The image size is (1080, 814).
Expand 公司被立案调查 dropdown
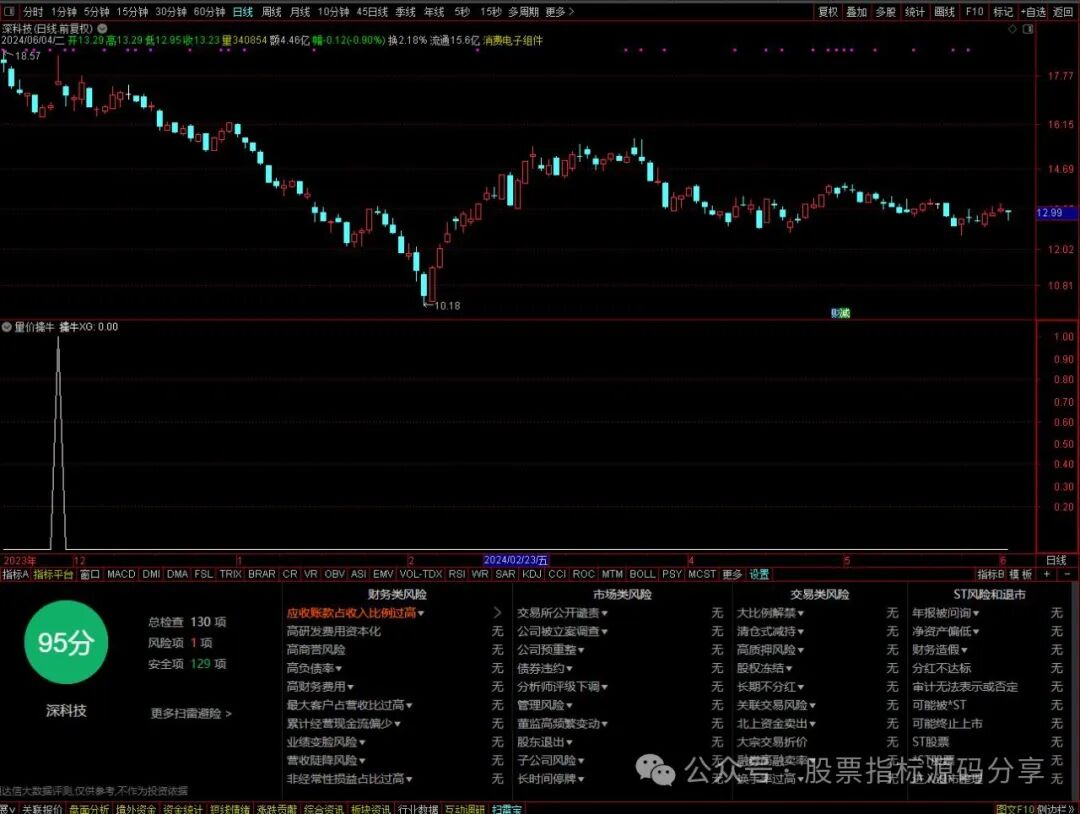(605, 631)
